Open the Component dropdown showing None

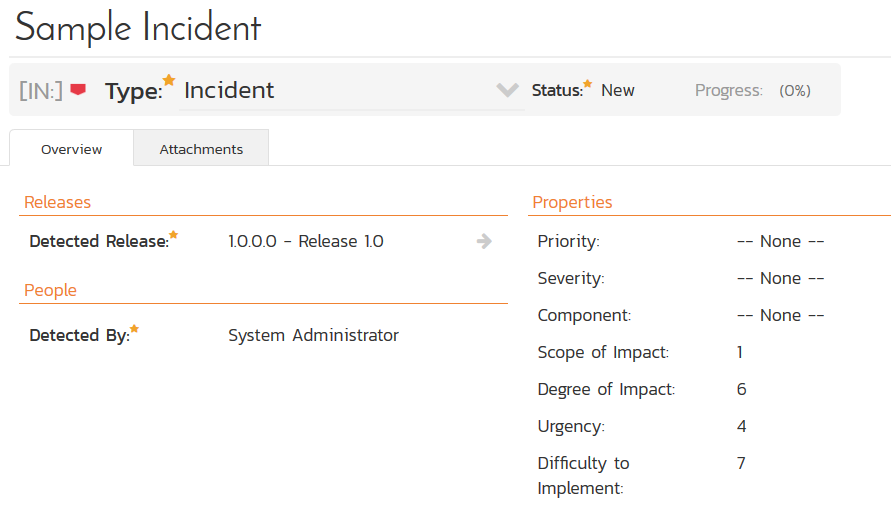[780, 315]
